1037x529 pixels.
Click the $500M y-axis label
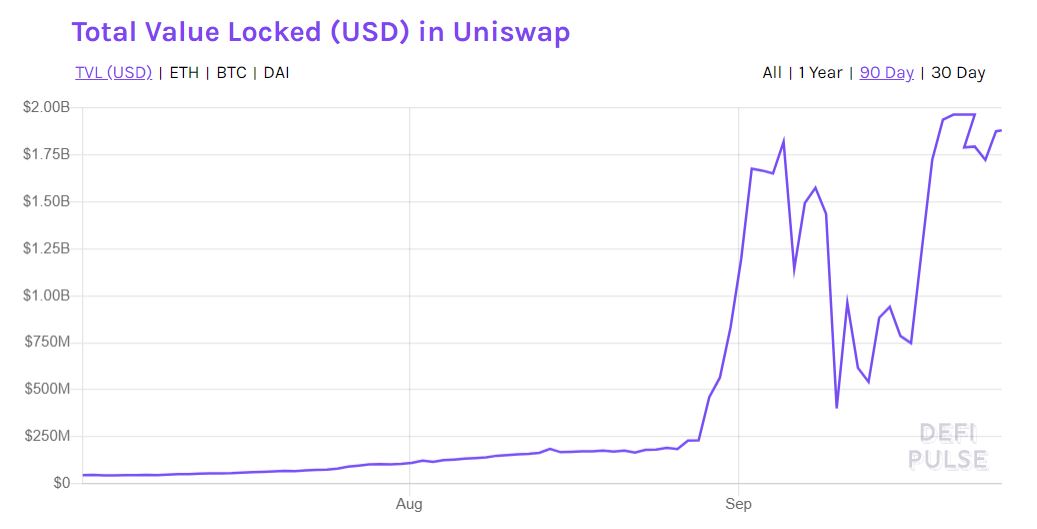coord(49,389)
